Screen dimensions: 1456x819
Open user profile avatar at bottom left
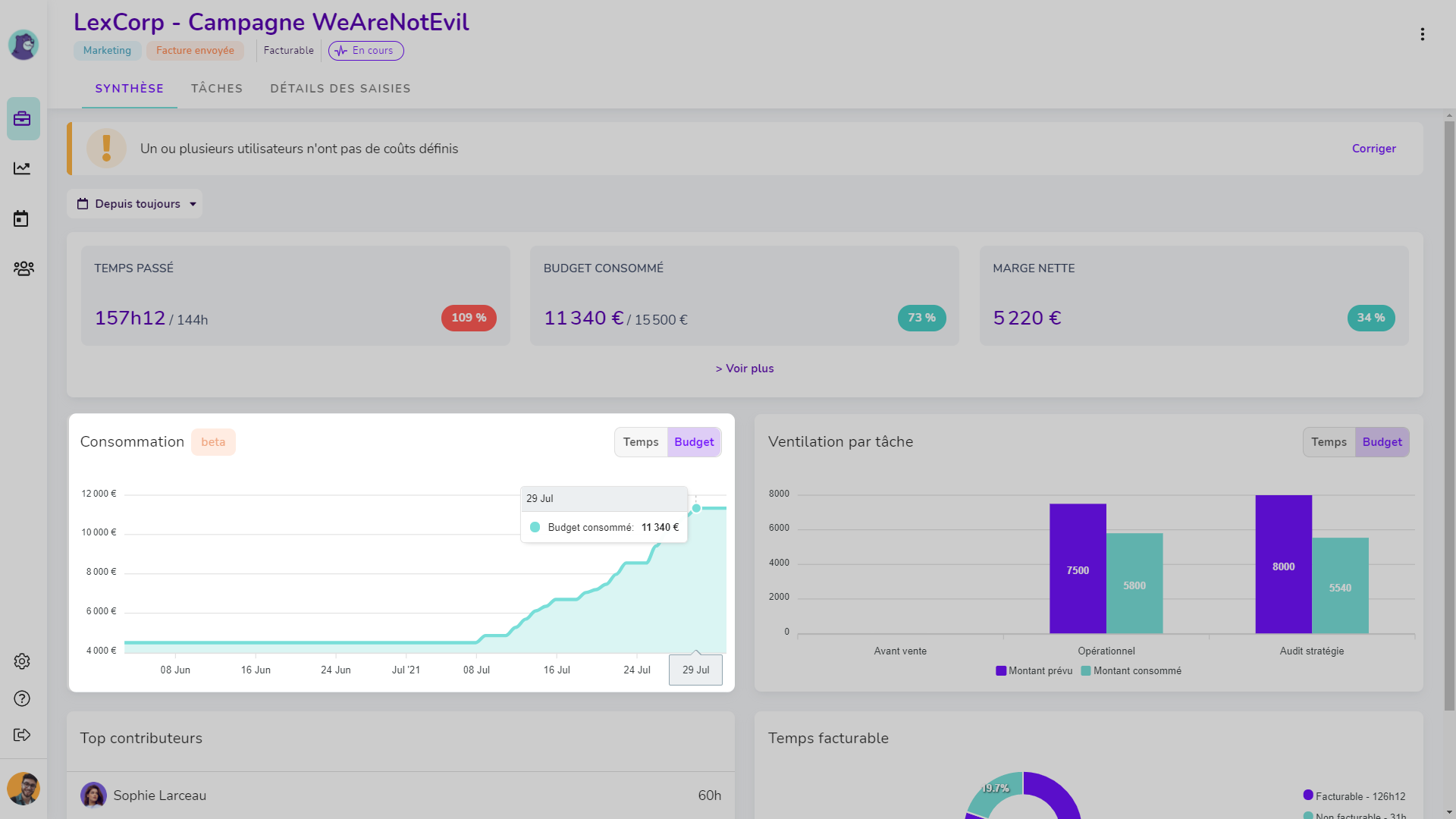(x=24, y=789)
